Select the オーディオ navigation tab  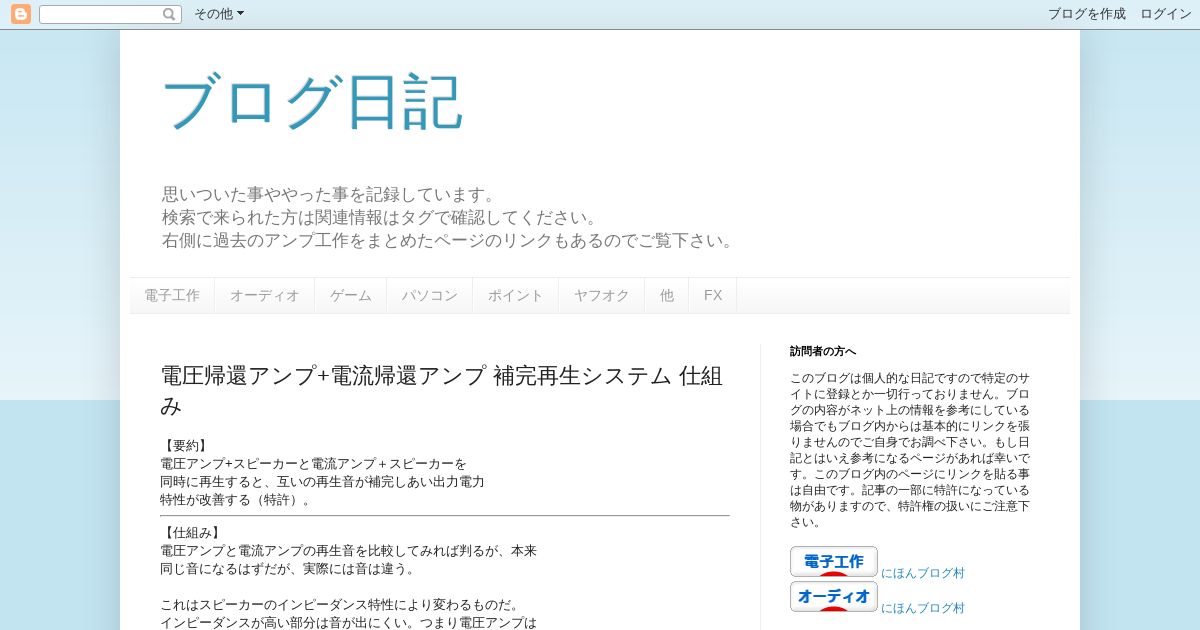(265, 296)
